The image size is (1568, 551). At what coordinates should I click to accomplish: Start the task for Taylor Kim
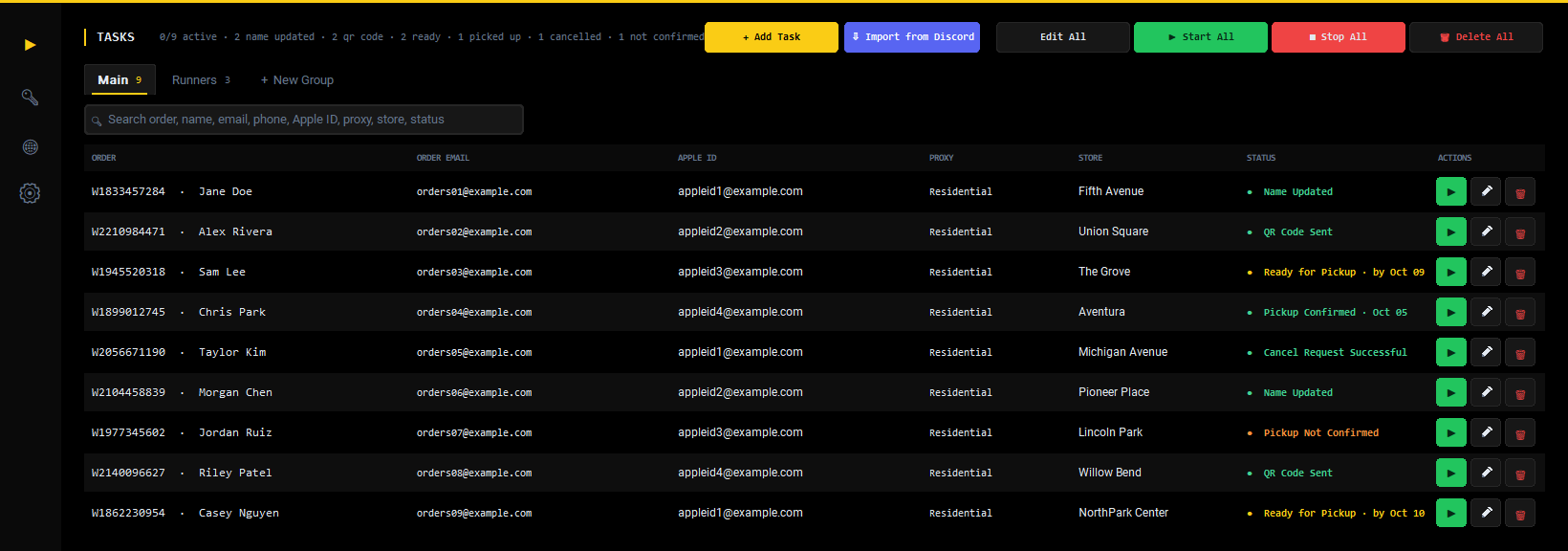pyautogui.click(x=1450, y=352)
